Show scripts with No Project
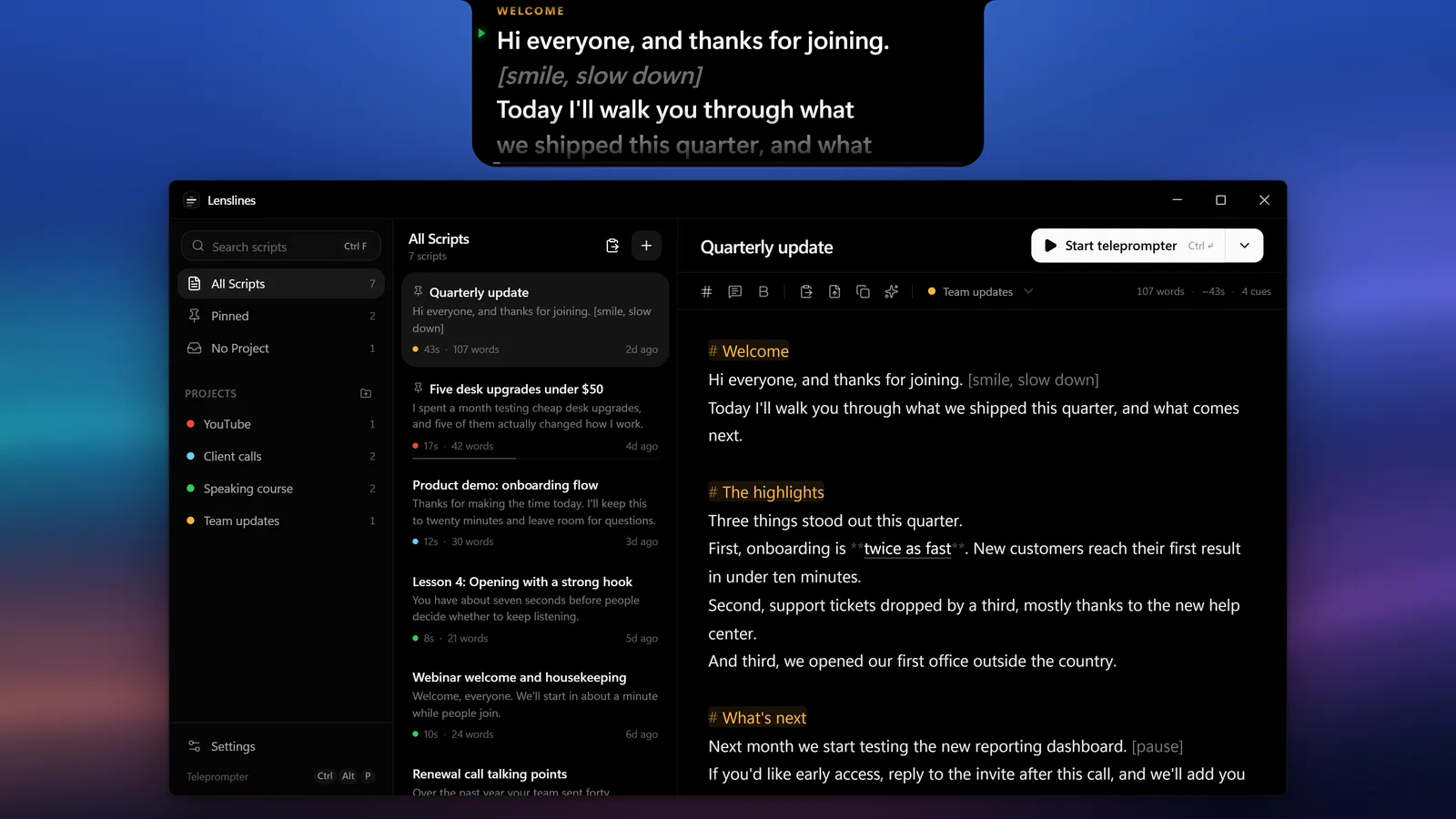 [281, 348]
